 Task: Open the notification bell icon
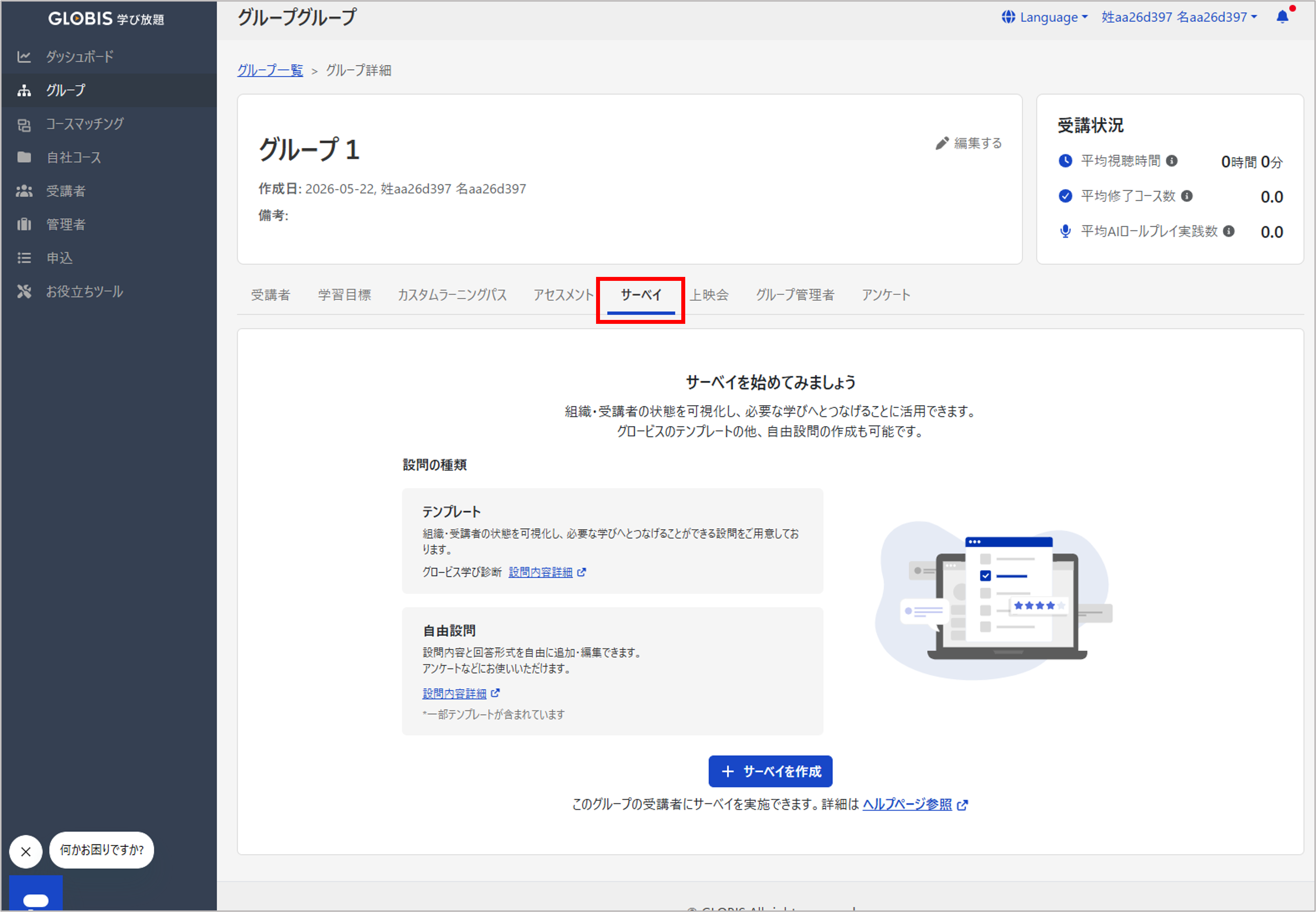pyautogui.click(x=1282, y=17)
